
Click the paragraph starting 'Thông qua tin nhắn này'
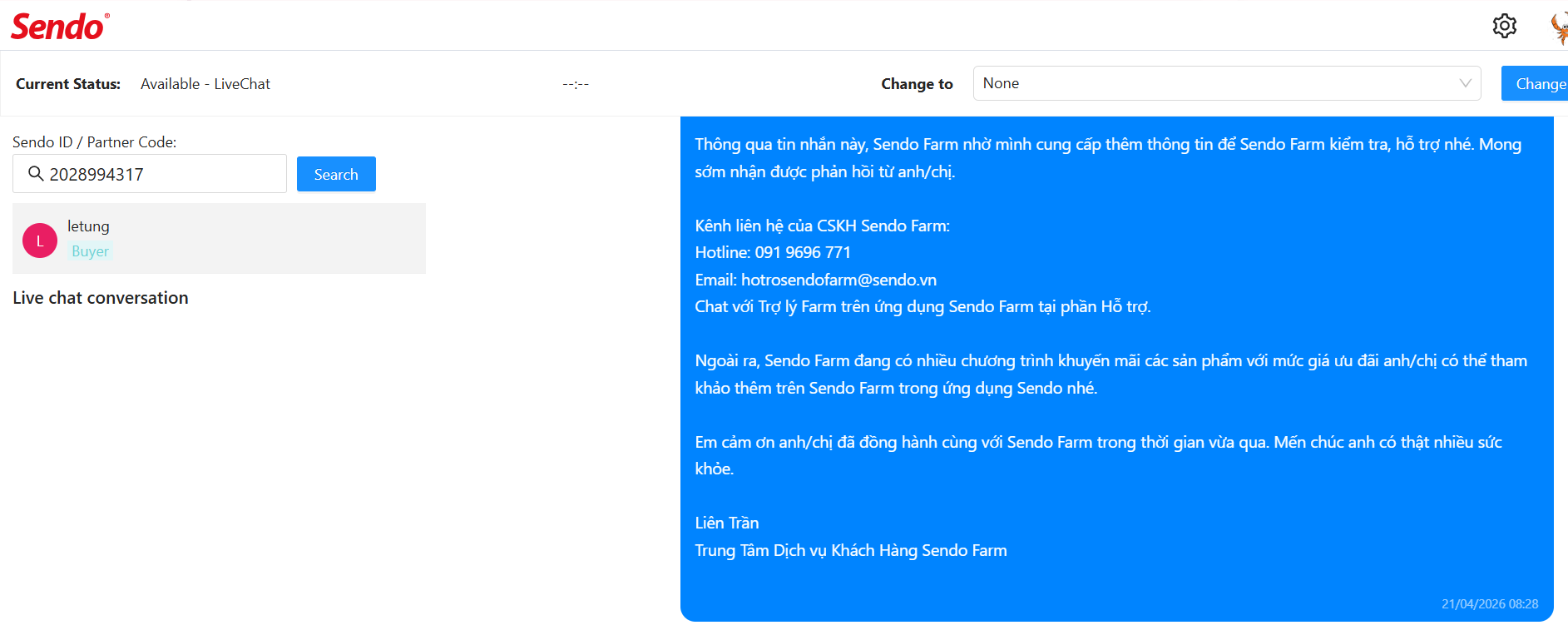[x=1108, y=157]
